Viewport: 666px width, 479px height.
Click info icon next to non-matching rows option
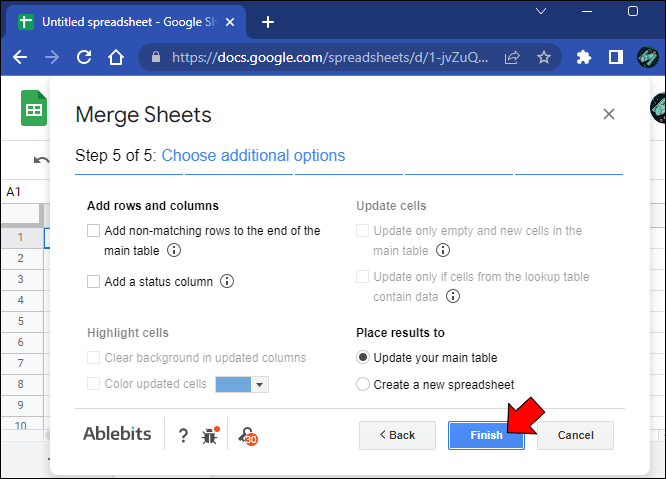[174, 251]
